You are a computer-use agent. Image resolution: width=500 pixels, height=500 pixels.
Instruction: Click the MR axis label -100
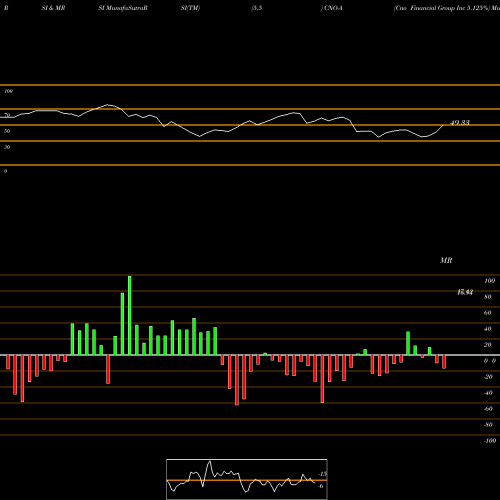pyautogui.click(x=490, y=441)
